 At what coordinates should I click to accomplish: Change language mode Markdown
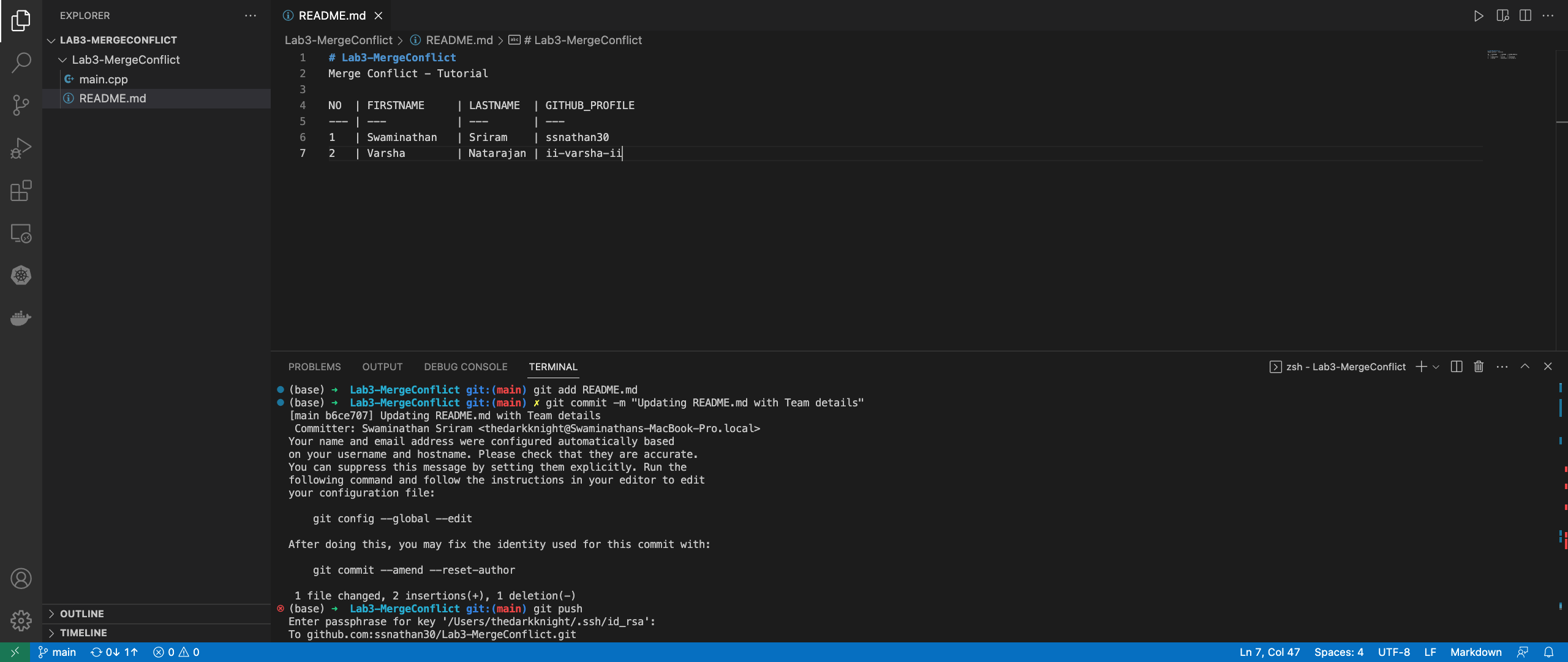coord(1476,652)
